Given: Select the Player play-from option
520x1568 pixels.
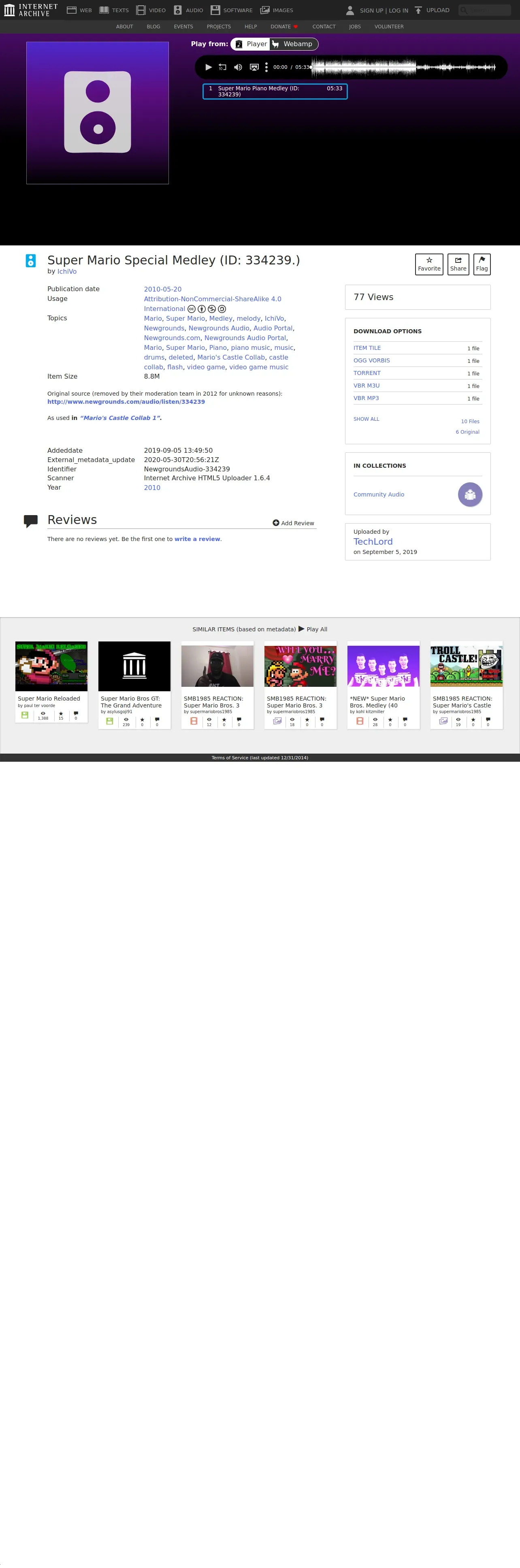Looking at the screenshot, I should (x=250, y=44).
